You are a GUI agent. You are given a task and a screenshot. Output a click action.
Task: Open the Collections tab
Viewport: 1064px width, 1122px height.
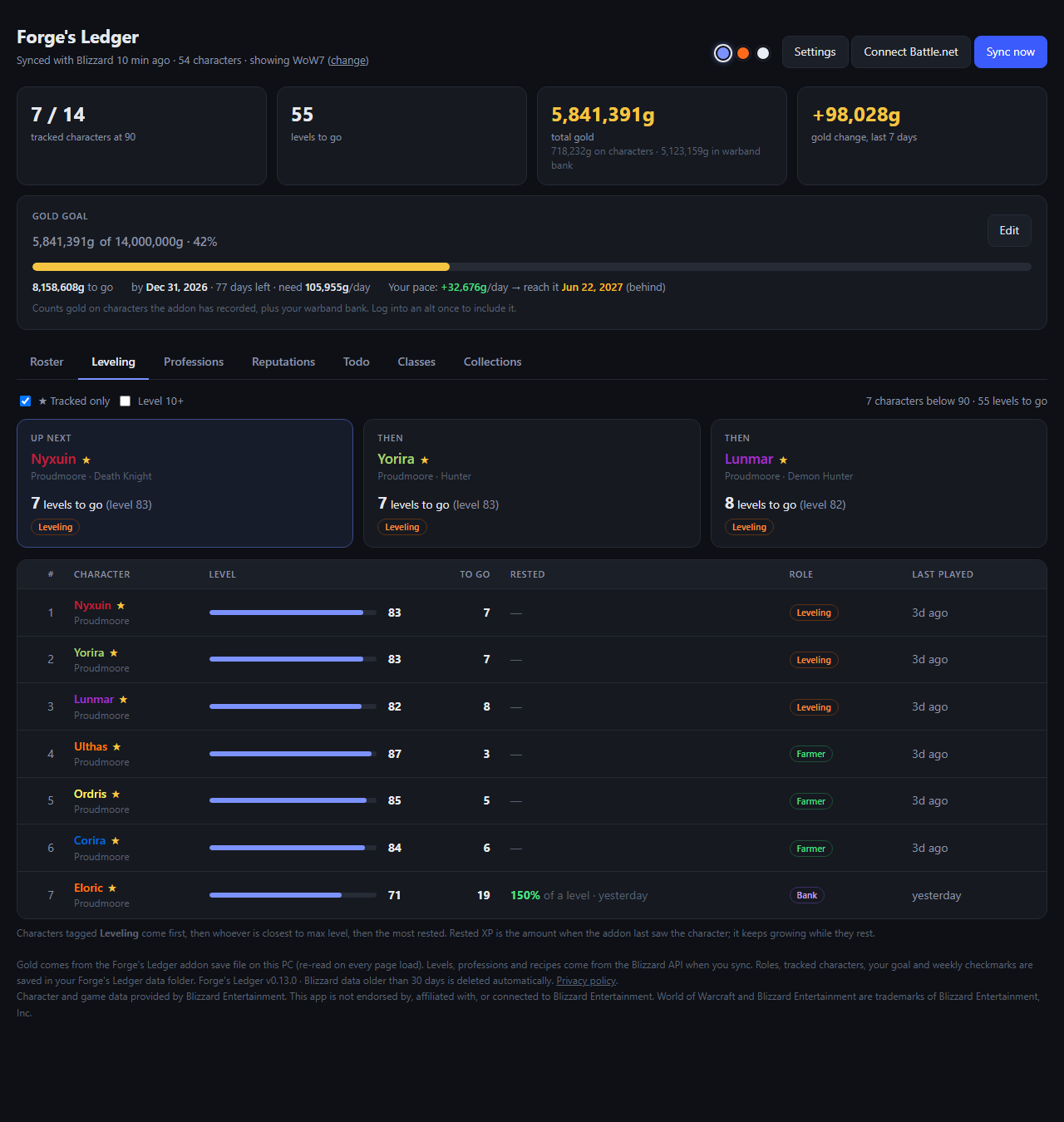tap(493, 362)
